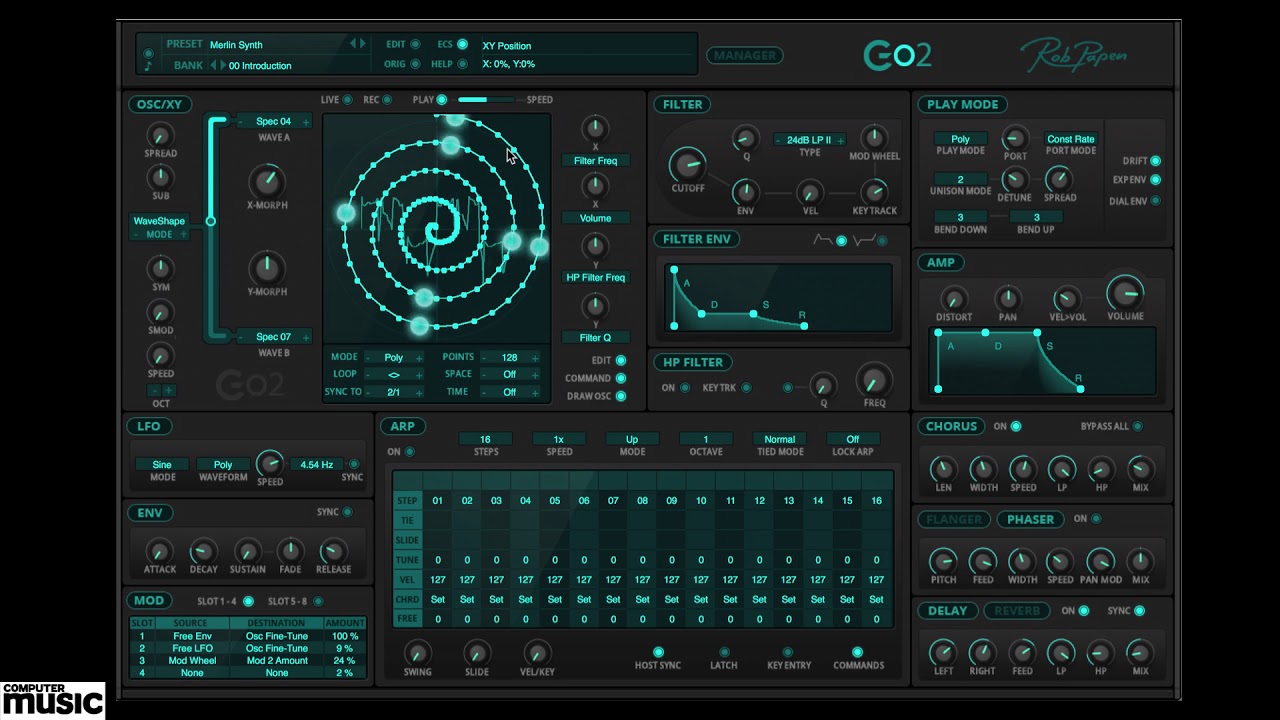Switch to the Flanger tab
1280x720 pixels.
pos(954,519)
